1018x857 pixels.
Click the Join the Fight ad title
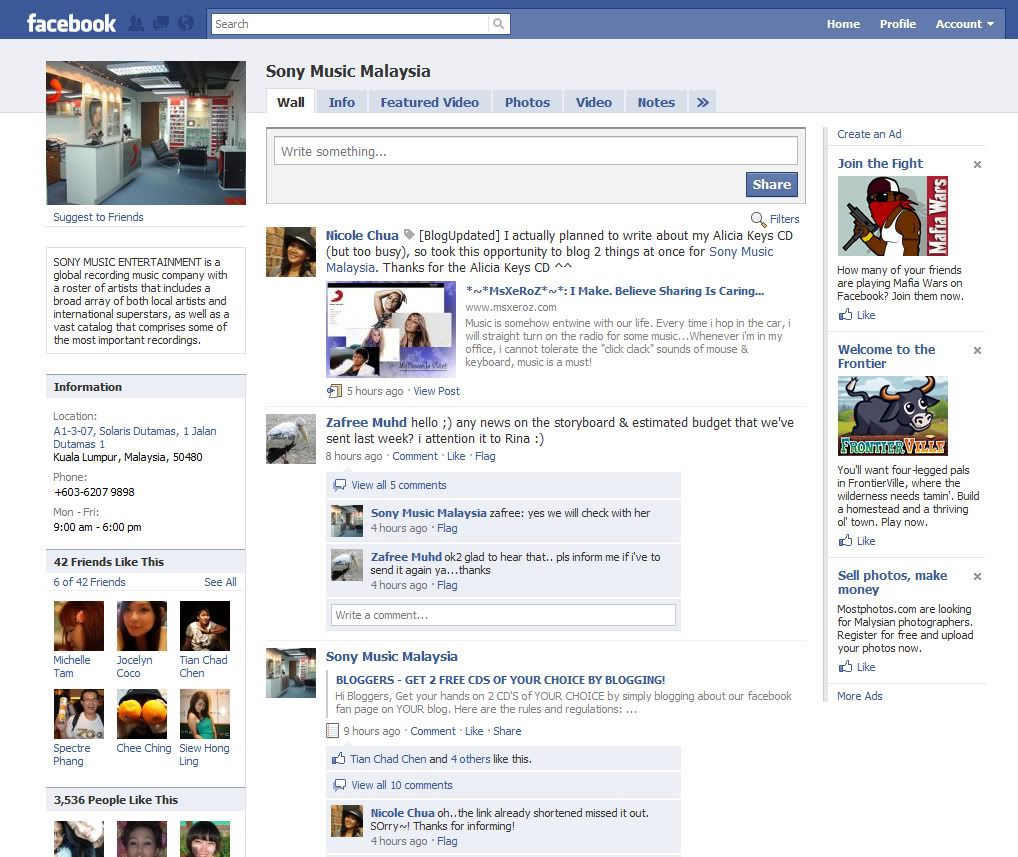click(880, 164)
